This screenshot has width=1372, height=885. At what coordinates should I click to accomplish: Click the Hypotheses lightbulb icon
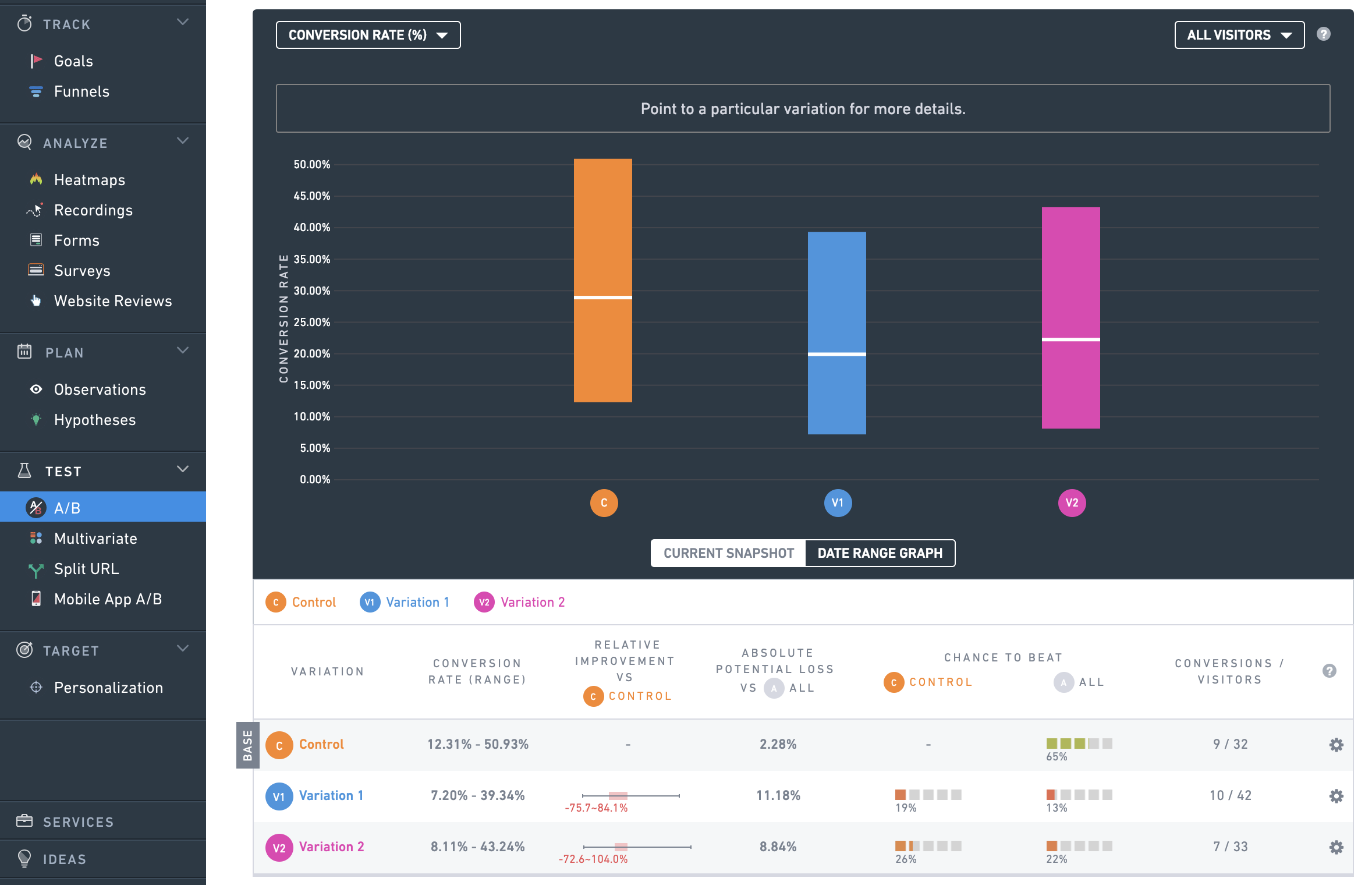coord(36,419)
